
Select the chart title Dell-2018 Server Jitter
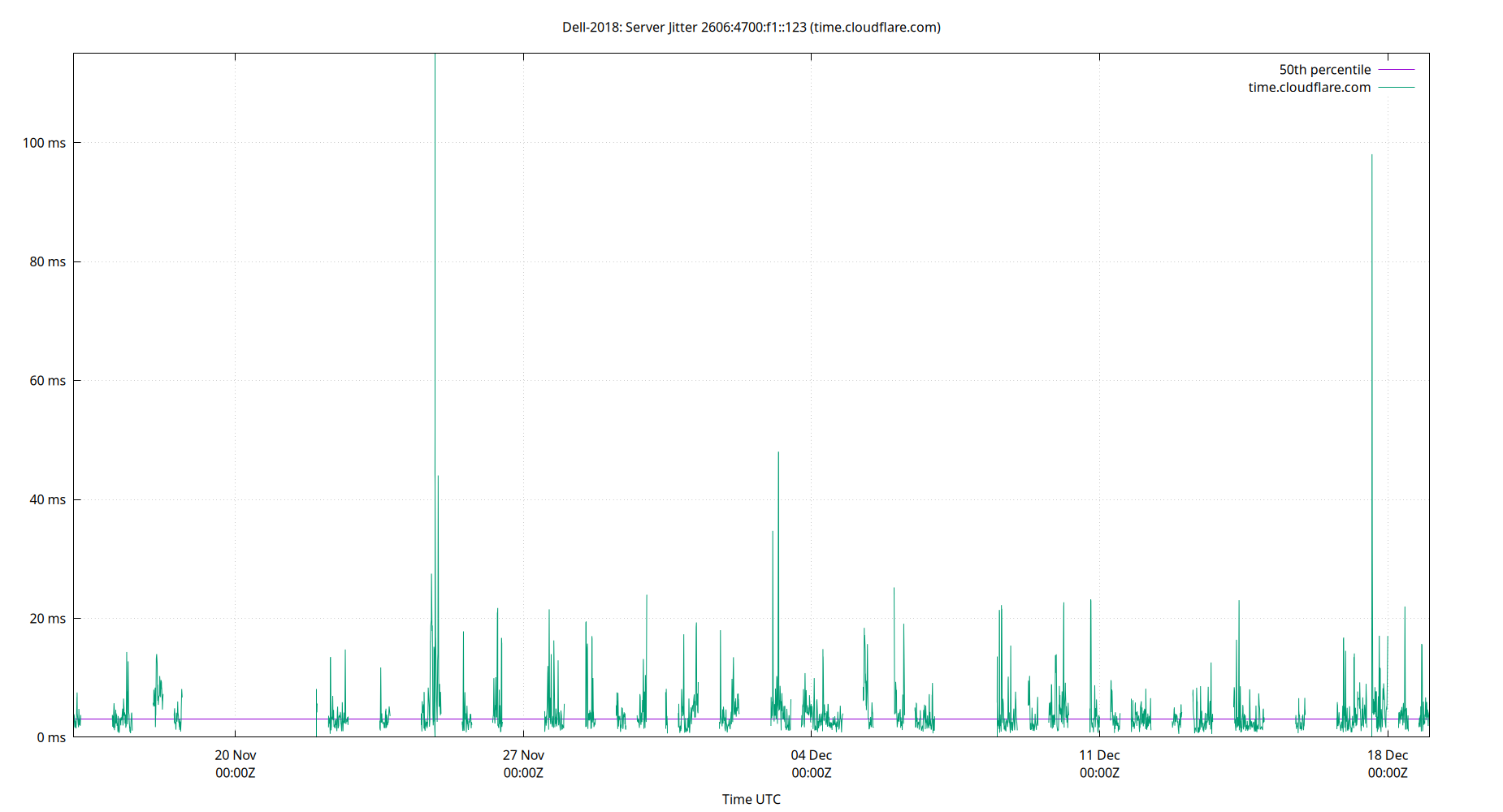(x=751, y=27)
